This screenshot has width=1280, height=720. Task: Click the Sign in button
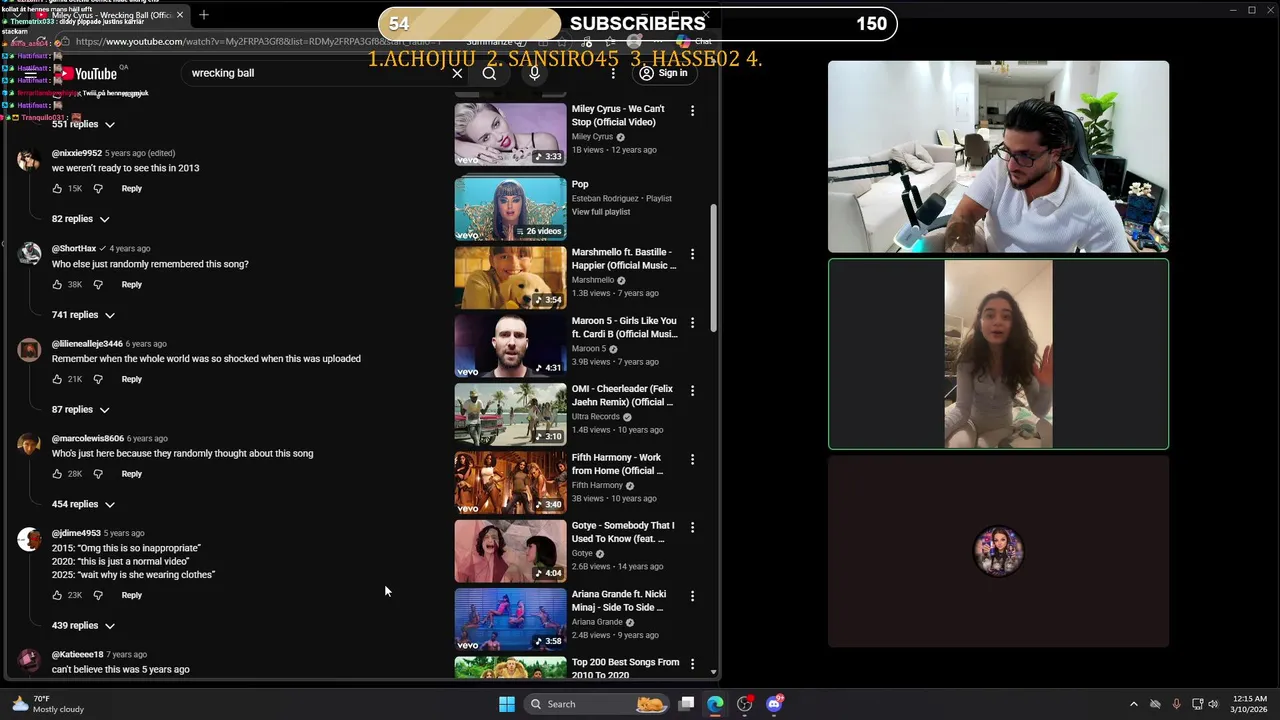[665, 73]
